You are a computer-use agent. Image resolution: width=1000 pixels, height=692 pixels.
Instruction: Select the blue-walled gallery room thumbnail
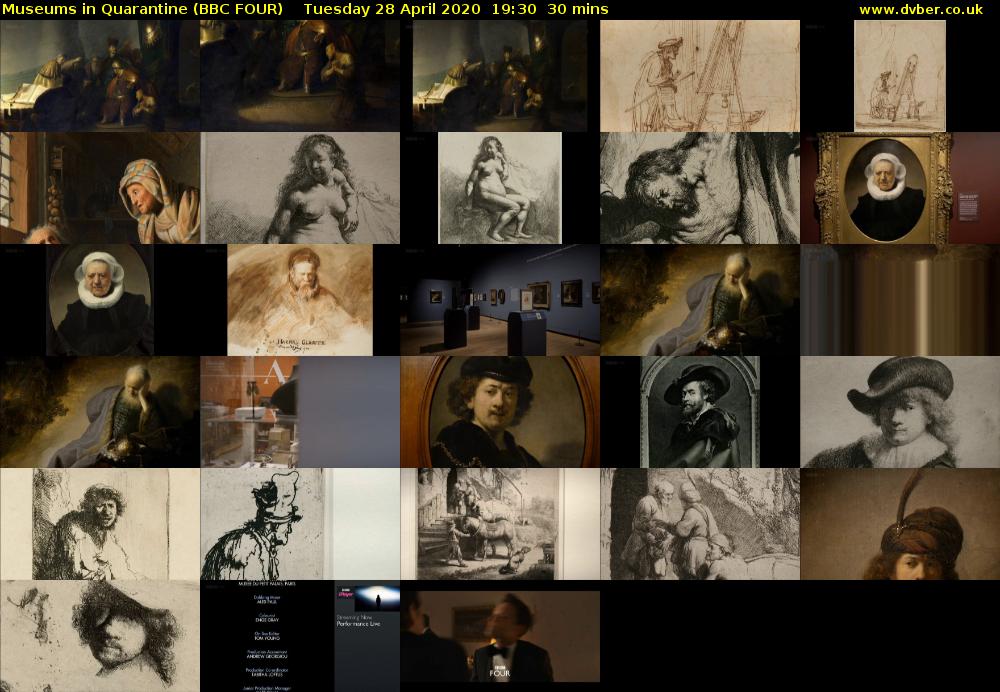pos(500,300)
